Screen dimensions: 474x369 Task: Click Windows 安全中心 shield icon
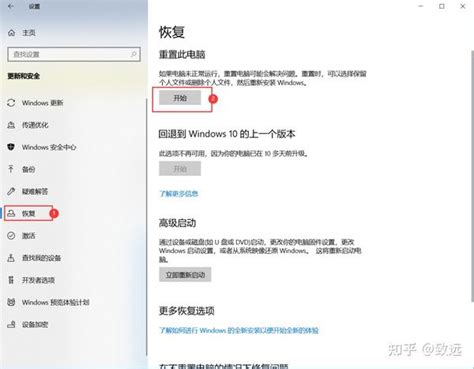click(x=11, y=147)
